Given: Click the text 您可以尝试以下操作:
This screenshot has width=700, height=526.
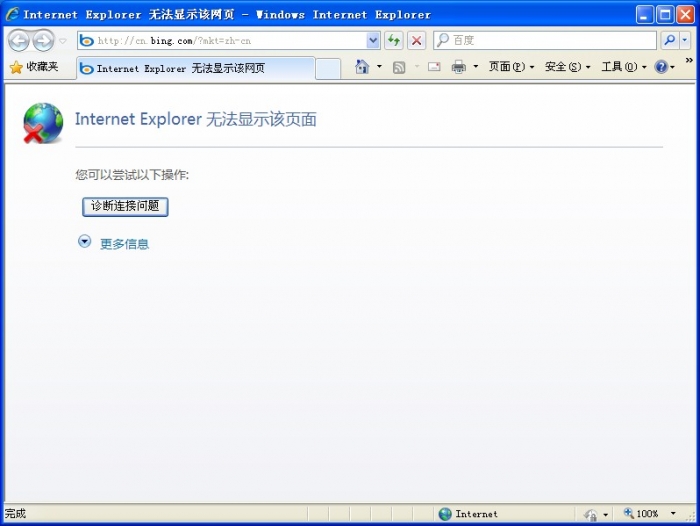Looking at the screenshot, I should click(132, 175).
